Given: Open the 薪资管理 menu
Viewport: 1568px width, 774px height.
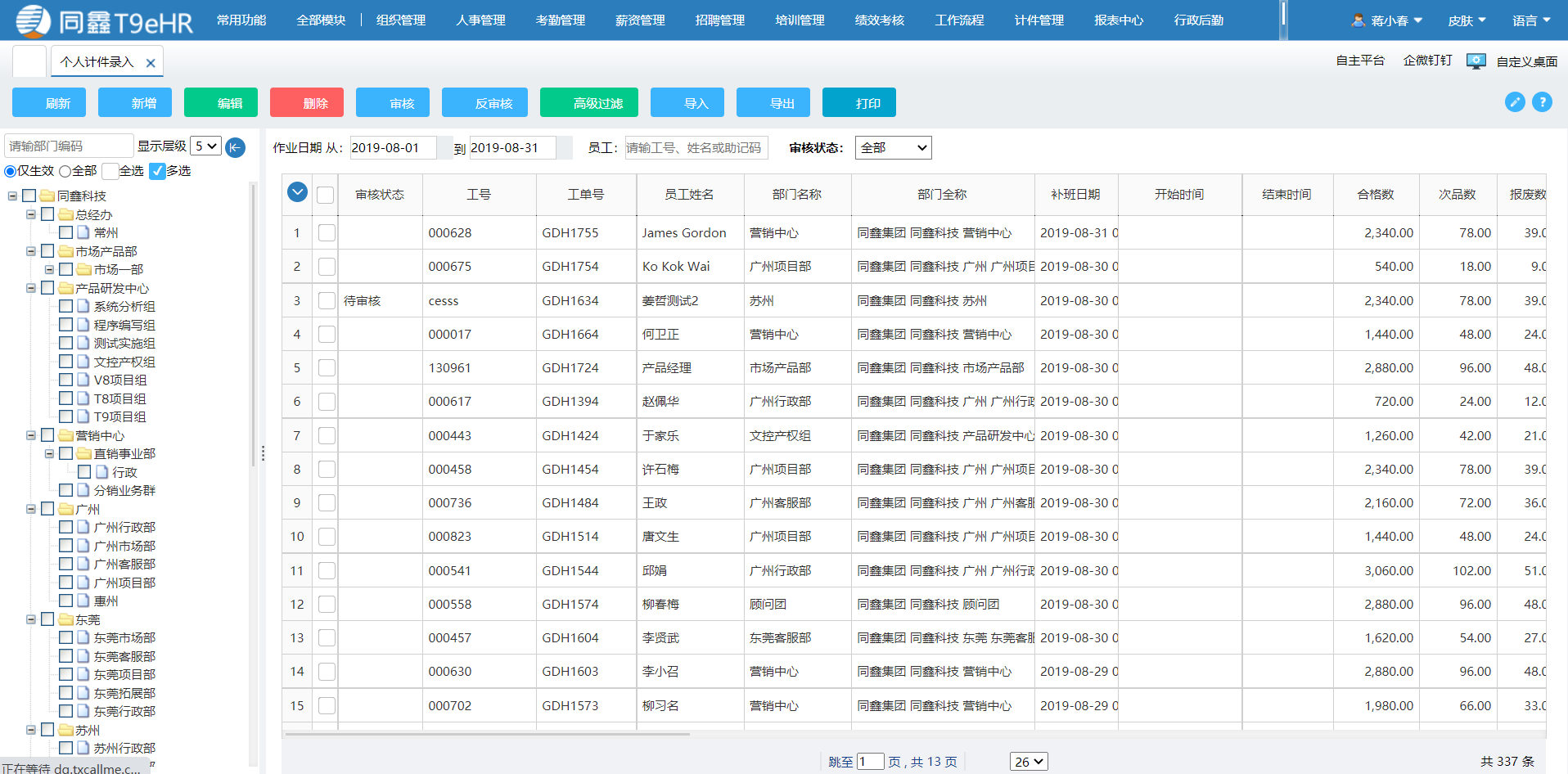Looking at the screenshot, I should [x=640, y=20].
